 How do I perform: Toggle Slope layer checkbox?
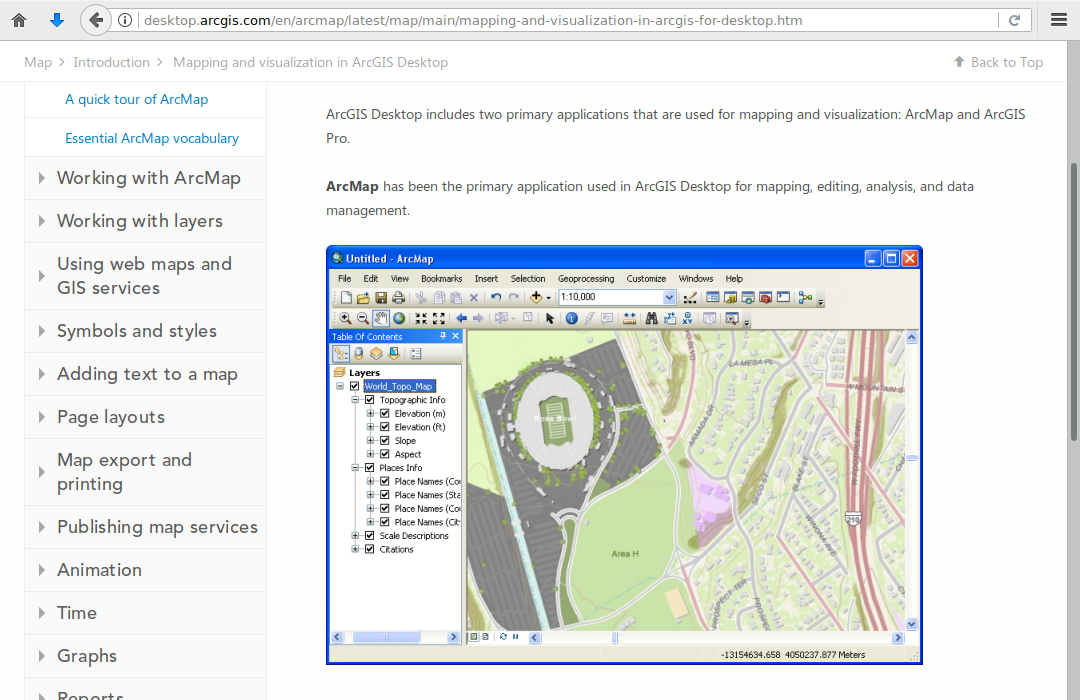pos(385,440)
